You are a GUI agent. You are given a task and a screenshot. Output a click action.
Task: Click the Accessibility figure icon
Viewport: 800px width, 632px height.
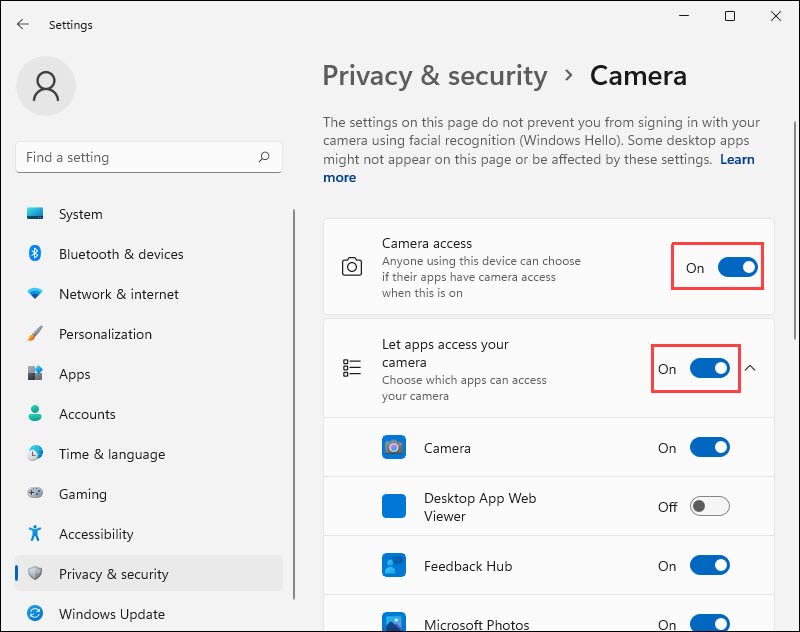(x=35, y=533)
